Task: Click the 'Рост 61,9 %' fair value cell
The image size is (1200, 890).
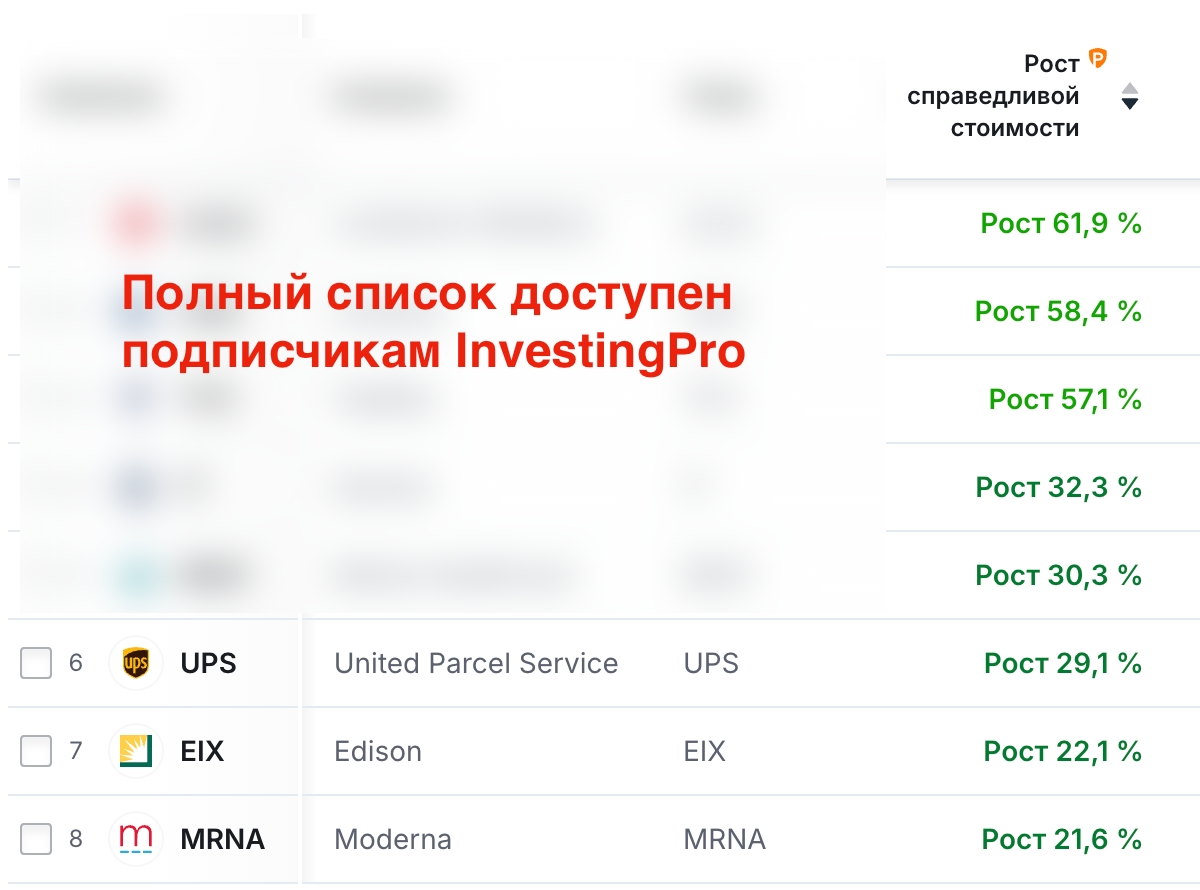Action: click(x=1061, y=223)
